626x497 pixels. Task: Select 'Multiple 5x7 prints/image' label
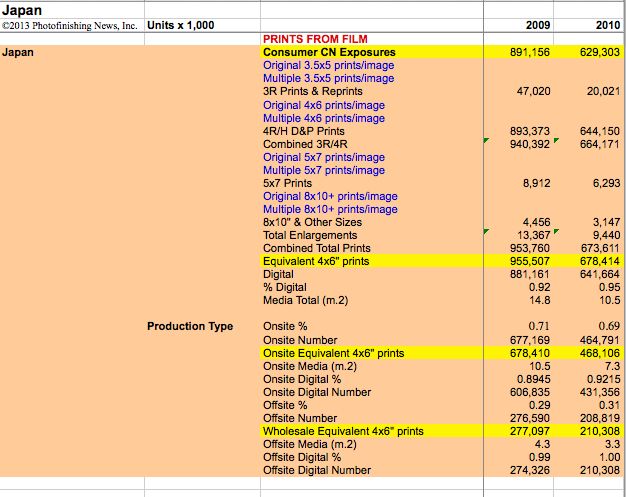(x=324, y=170)
